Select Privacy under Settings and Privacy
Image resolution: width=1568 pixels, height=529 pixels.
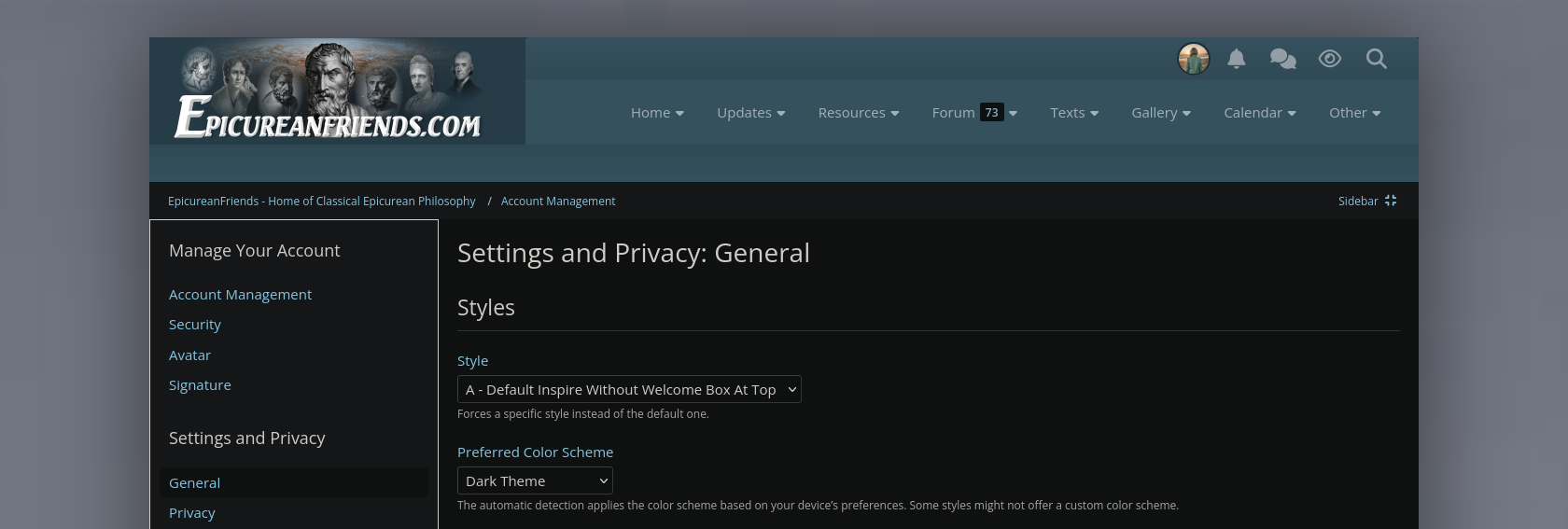coord(192,513)
